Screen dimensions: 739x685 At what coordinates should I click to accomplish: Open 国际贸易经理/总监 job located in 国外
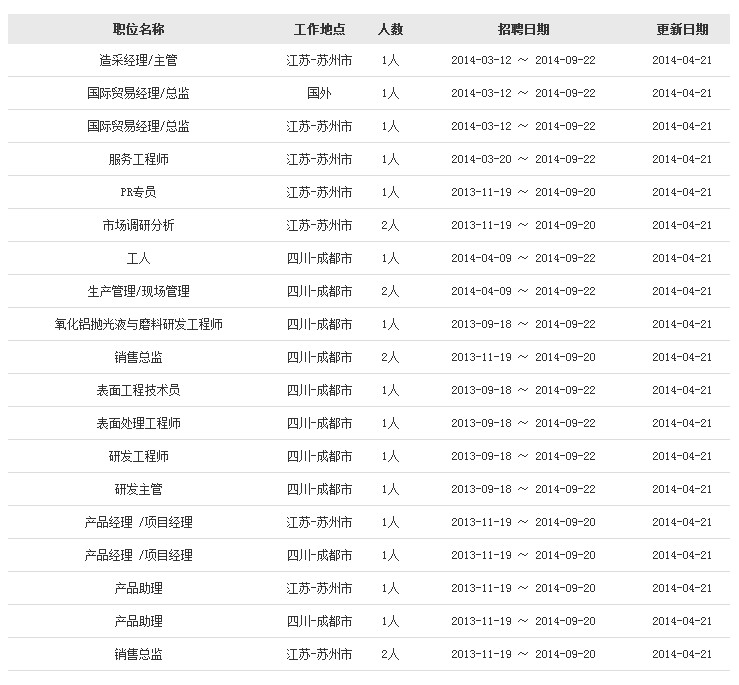(138, 93)
